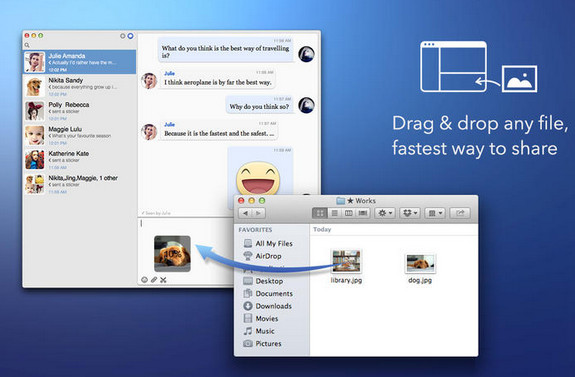
Task: Click the 'I think aeroplane is by far' message
Action: [x=218, y=79]
